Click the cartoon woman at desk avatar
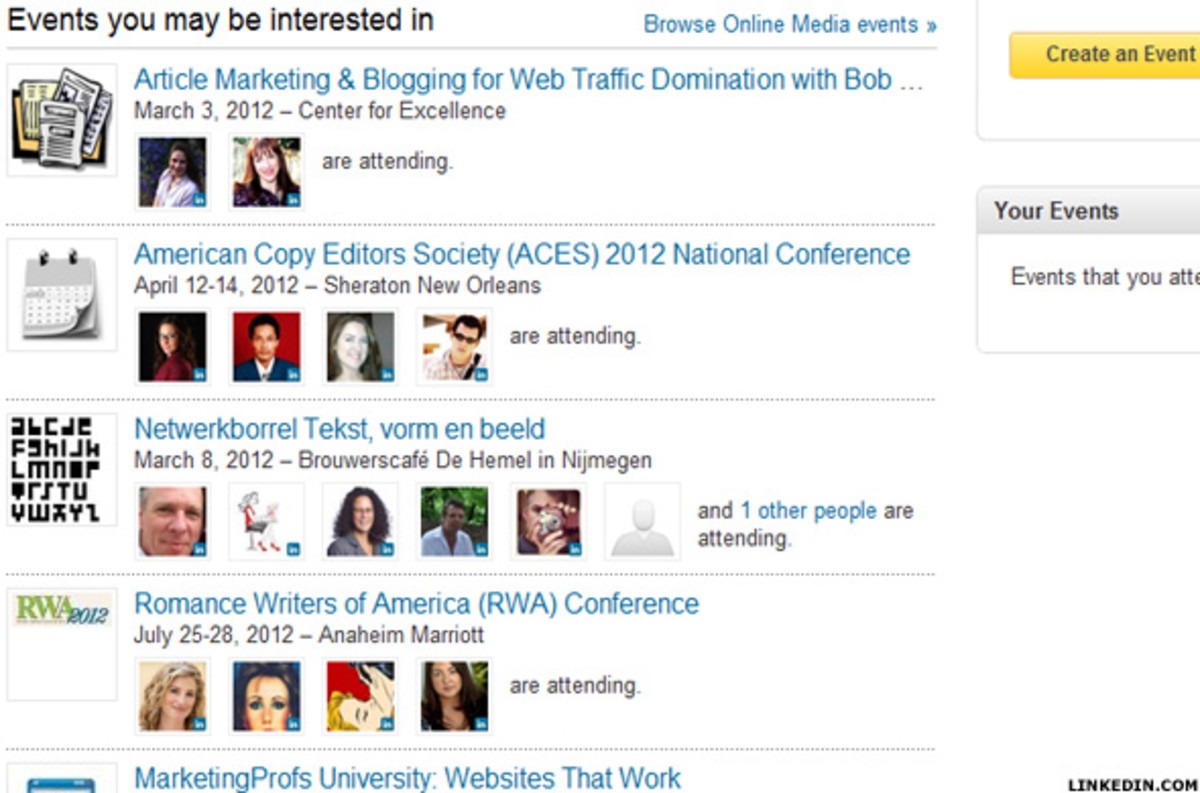Image resolution: width=1200 pixels, height=793 pixels. 267,521
